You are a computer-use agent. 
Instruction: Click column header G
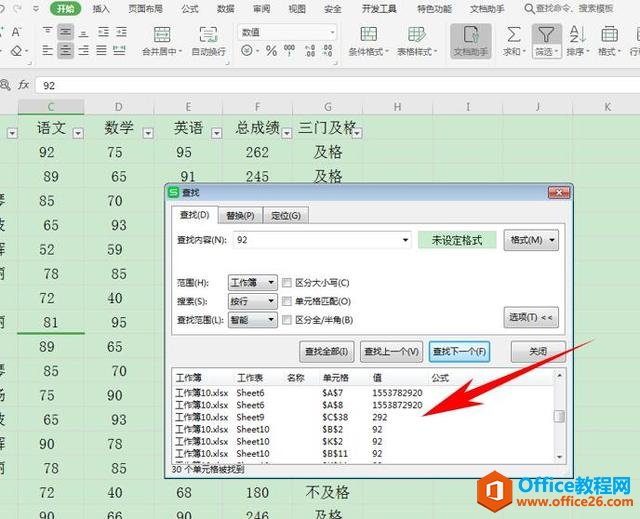click(x=328, y=107)
